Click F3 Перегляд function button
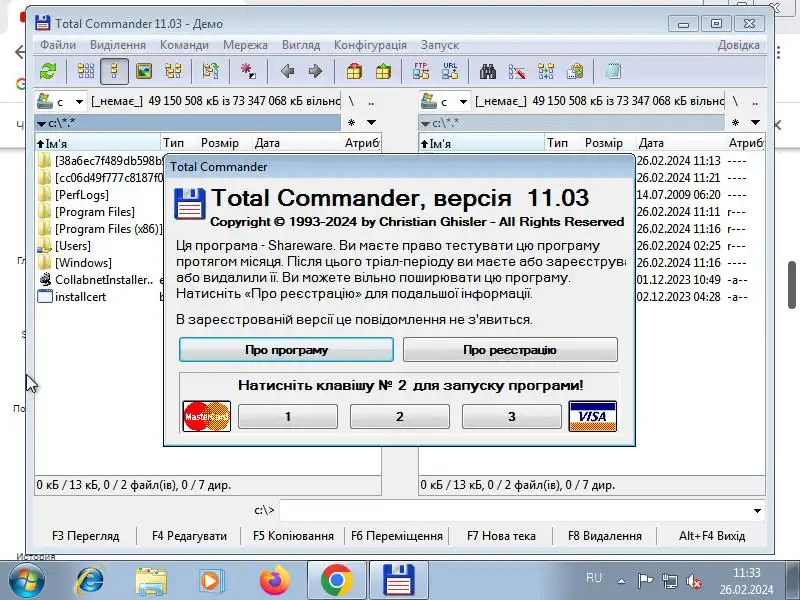The height and width of the screenshot is (600, 800). (x=86, y=536)
